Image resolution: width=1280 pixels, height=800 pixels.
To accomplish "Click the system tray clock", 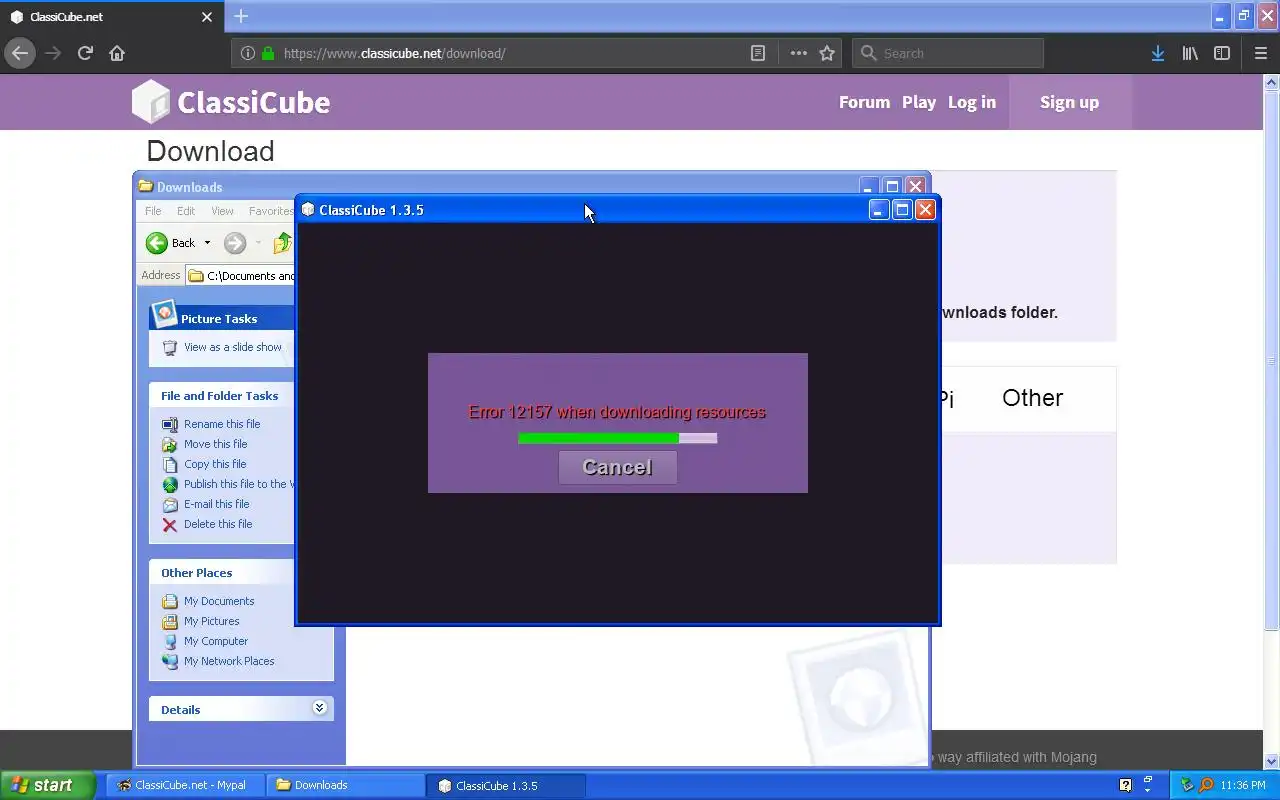I will [x=1243, y=785].
